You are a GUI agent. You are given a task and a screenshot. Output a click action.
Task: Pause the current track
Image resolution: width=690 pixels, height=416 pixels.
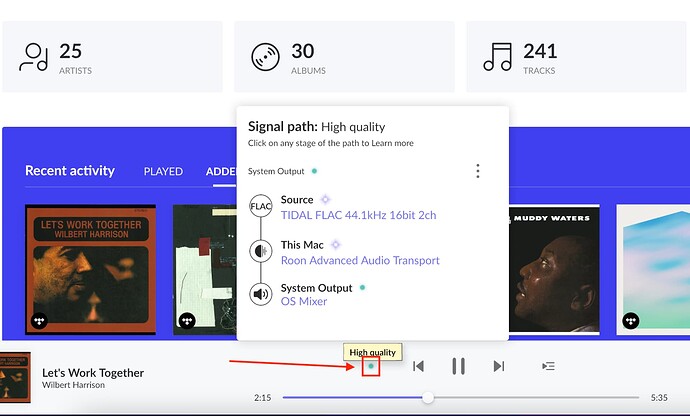459,366
